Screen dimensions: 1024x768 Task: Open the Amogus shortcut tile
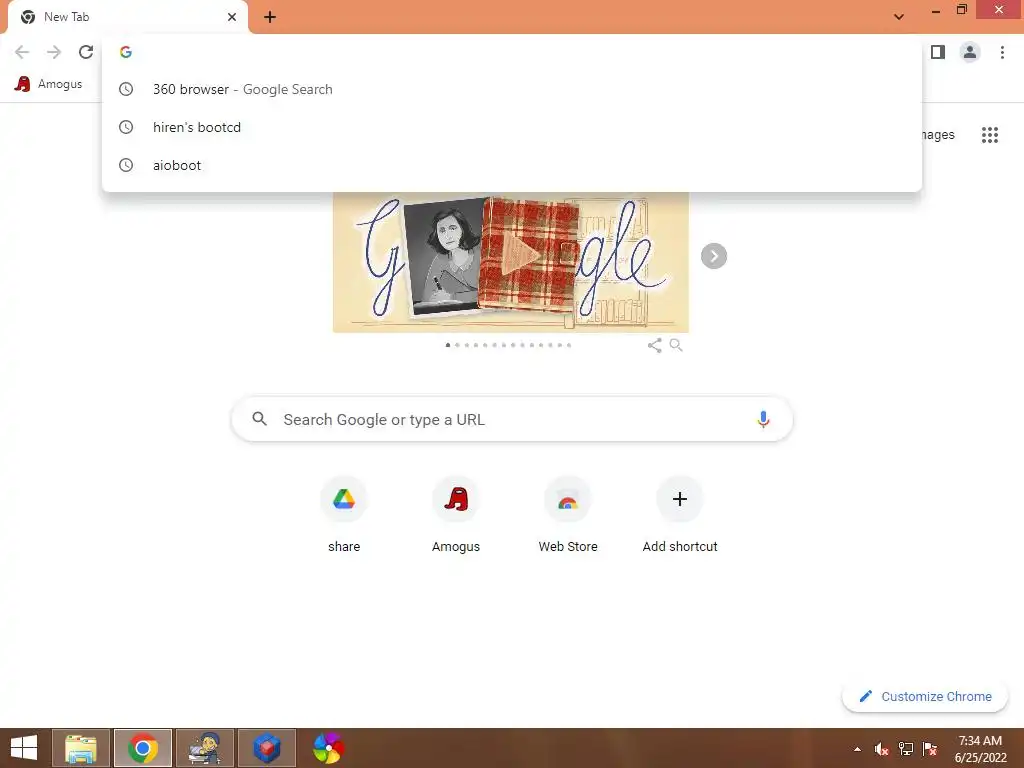point(456,515)
